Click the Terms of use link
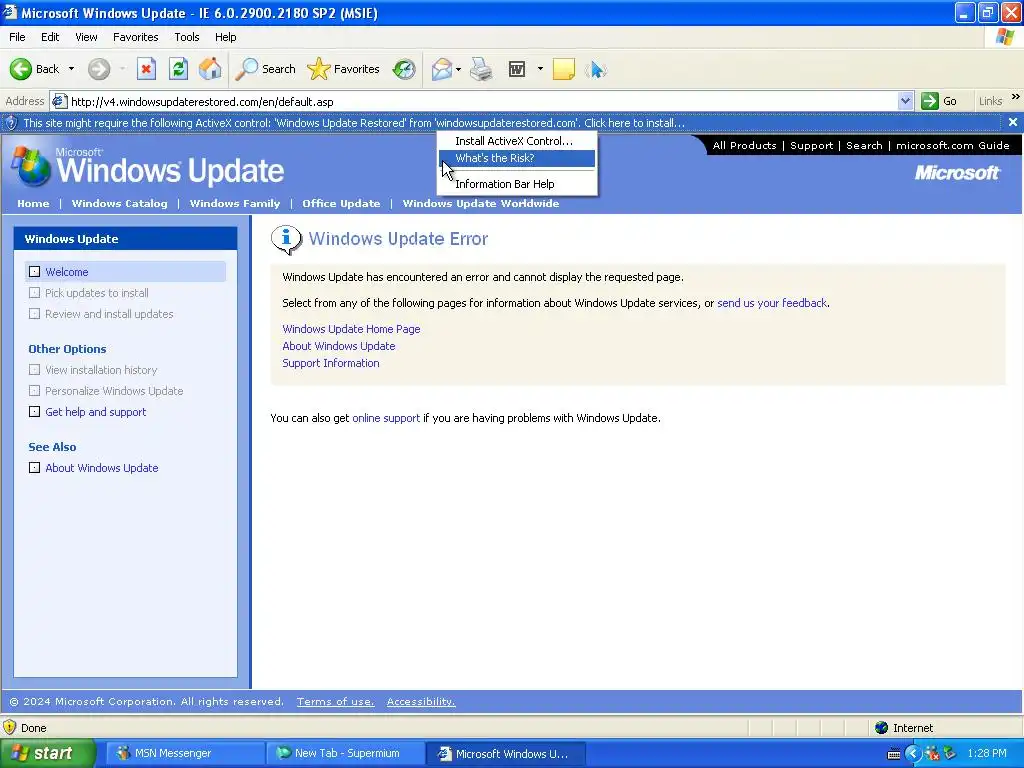Image resolution: width=1024 pixels, height=768 pixels. tap(335, 701)
